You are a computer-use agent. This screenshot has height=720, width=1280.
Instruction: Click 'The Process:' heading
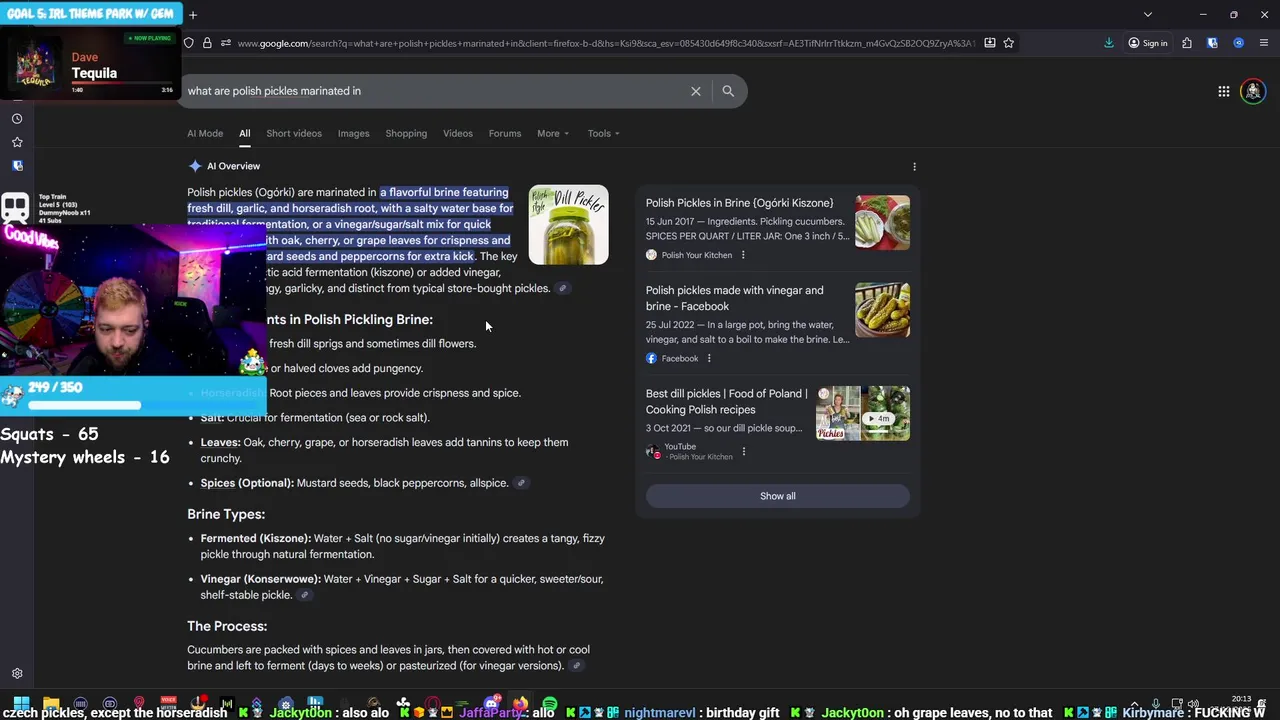click(x=227, y=626)
